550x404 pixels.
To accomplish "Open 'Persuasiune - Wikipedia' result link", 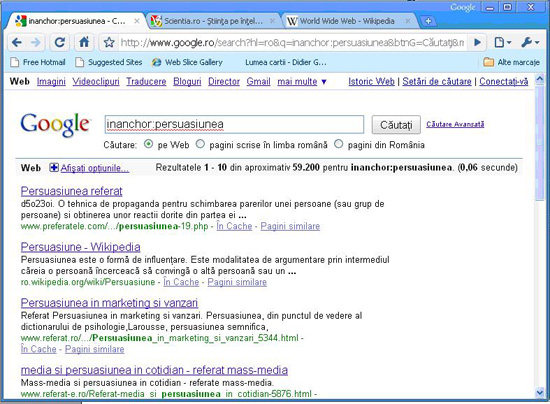I will click(80, 247).
